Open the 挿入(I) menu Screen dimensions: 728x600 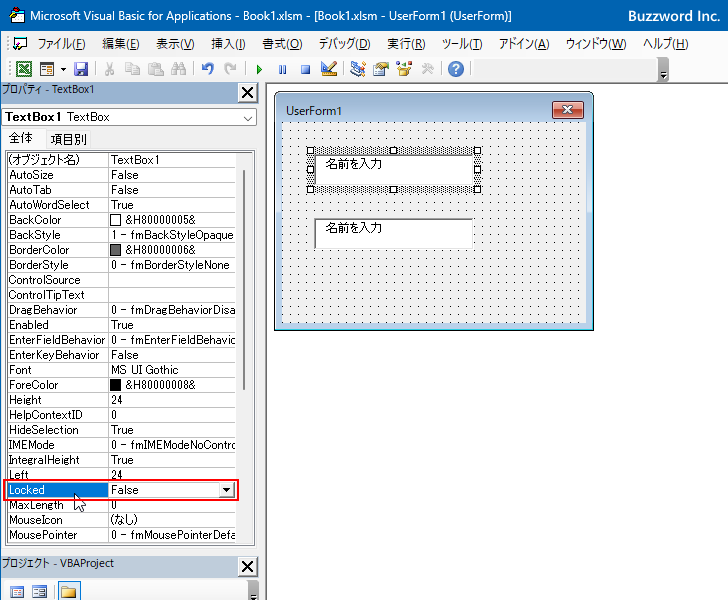click(x=228, y=44)
